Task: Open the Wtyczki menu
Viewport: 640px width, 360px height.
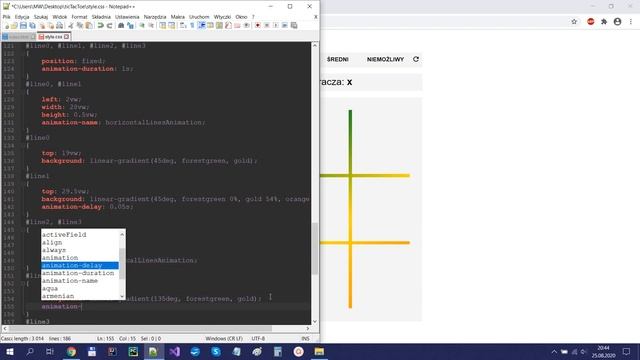Action: tap(222, 17)
